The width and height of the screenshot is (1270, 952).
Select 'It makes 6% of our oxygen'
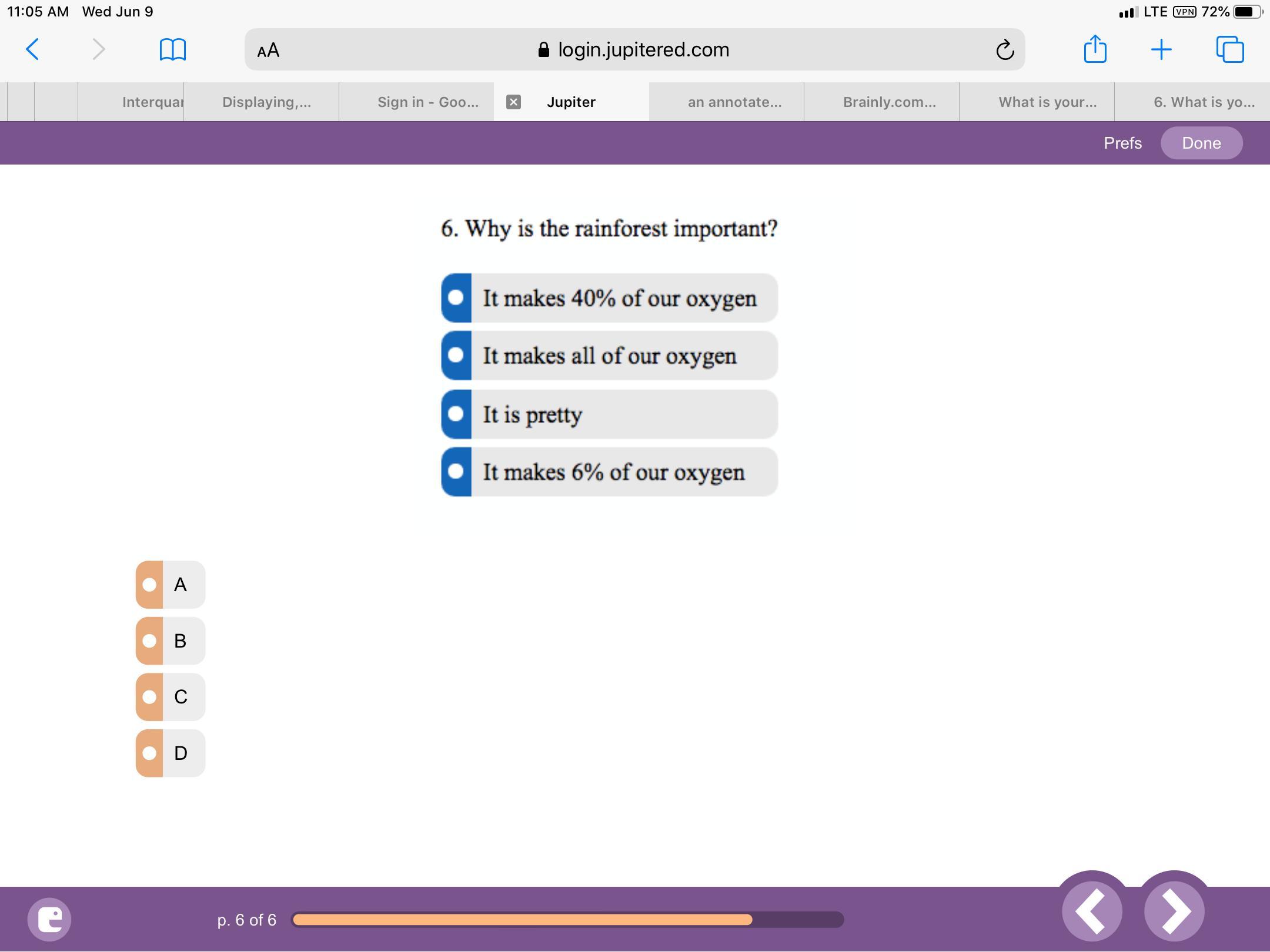609,472
